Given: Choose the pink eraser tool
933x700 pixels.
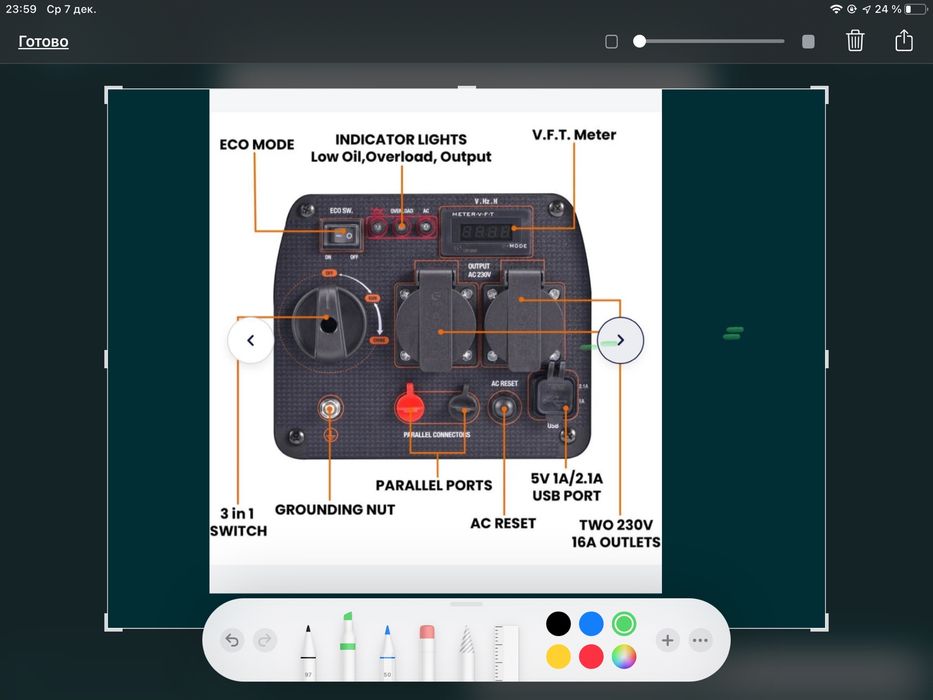Looking at the screenshot, I should [427, 651].
